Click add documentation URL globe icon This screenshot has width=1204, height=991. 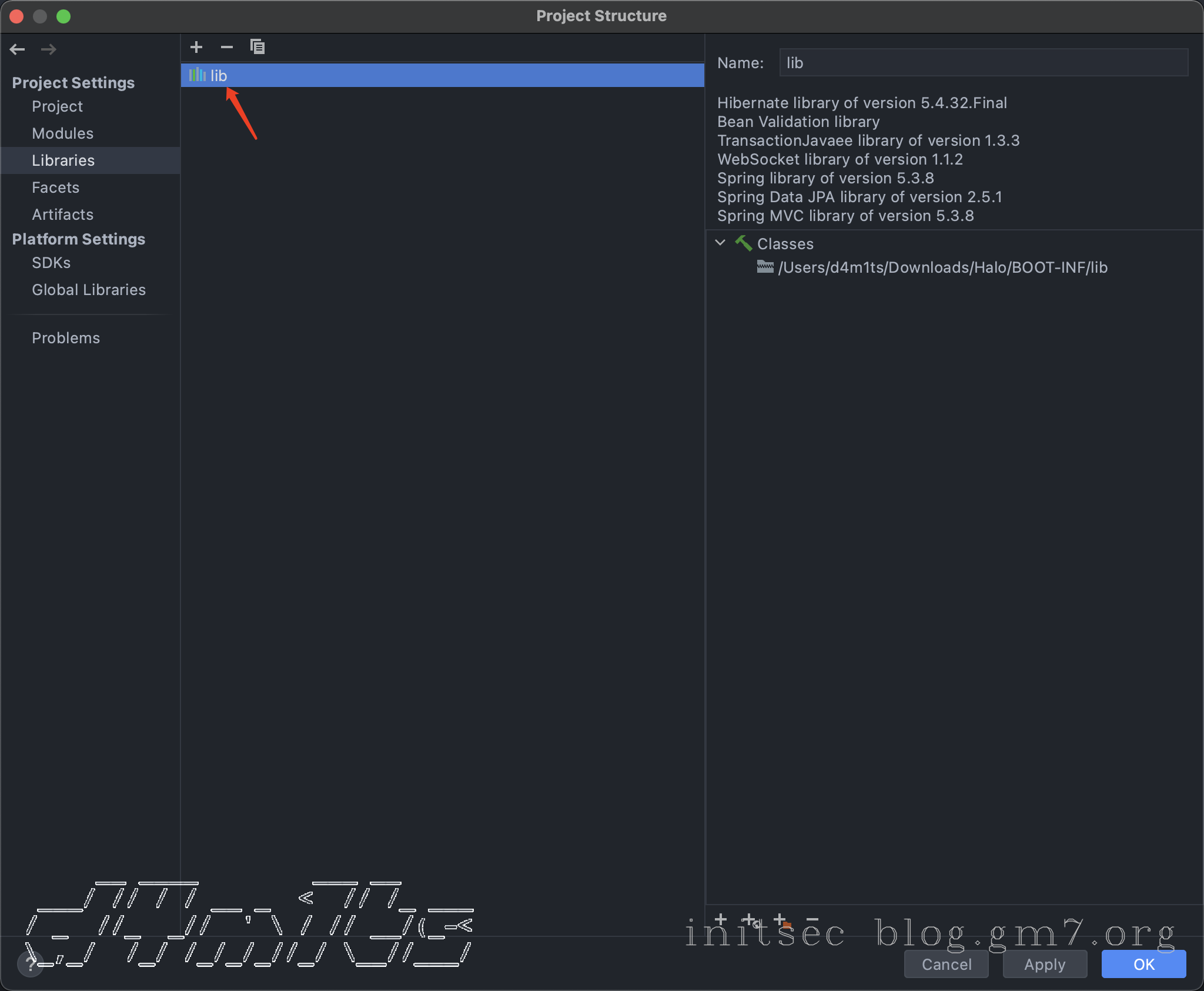coord(751,920)
